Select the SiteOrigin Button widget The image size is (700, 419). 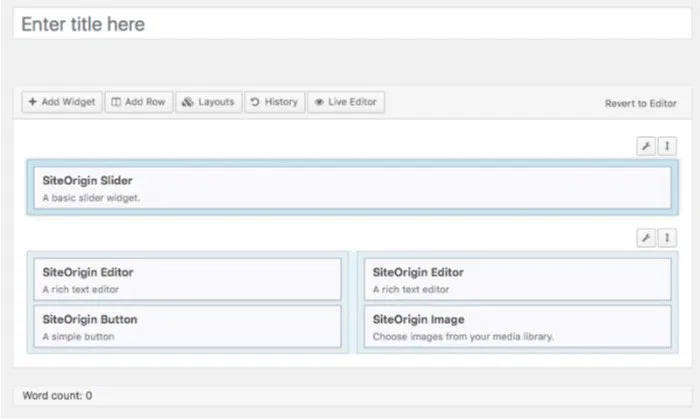coord(187,327)
